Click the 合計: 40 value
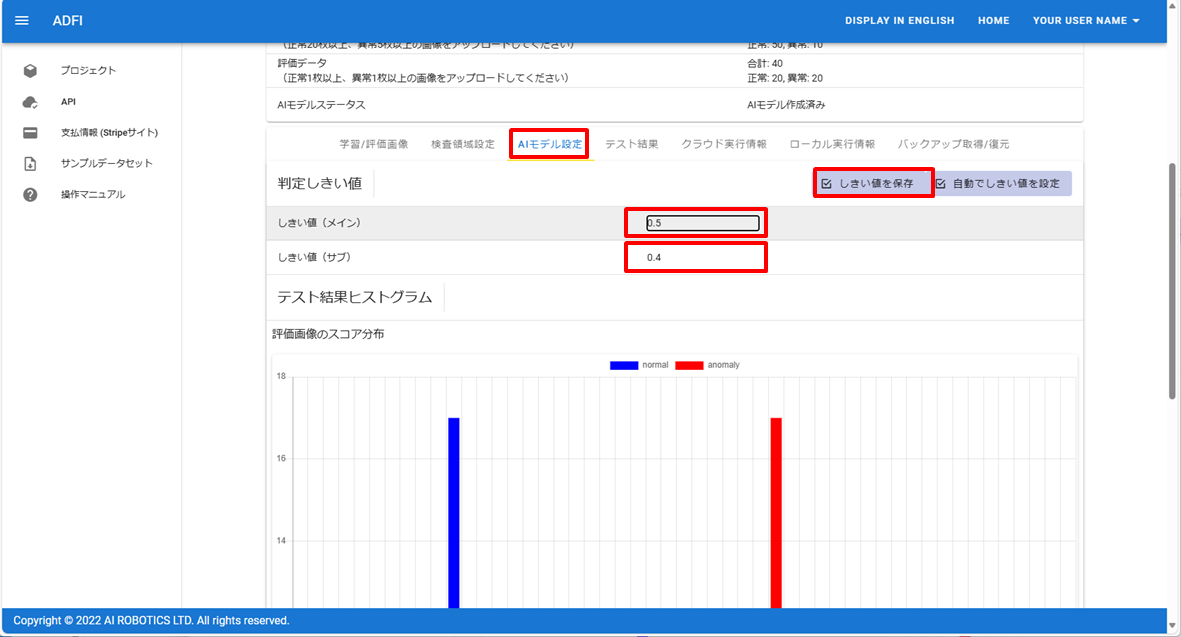Viewport: 1181px width, 637px height. tap(764, 63)
